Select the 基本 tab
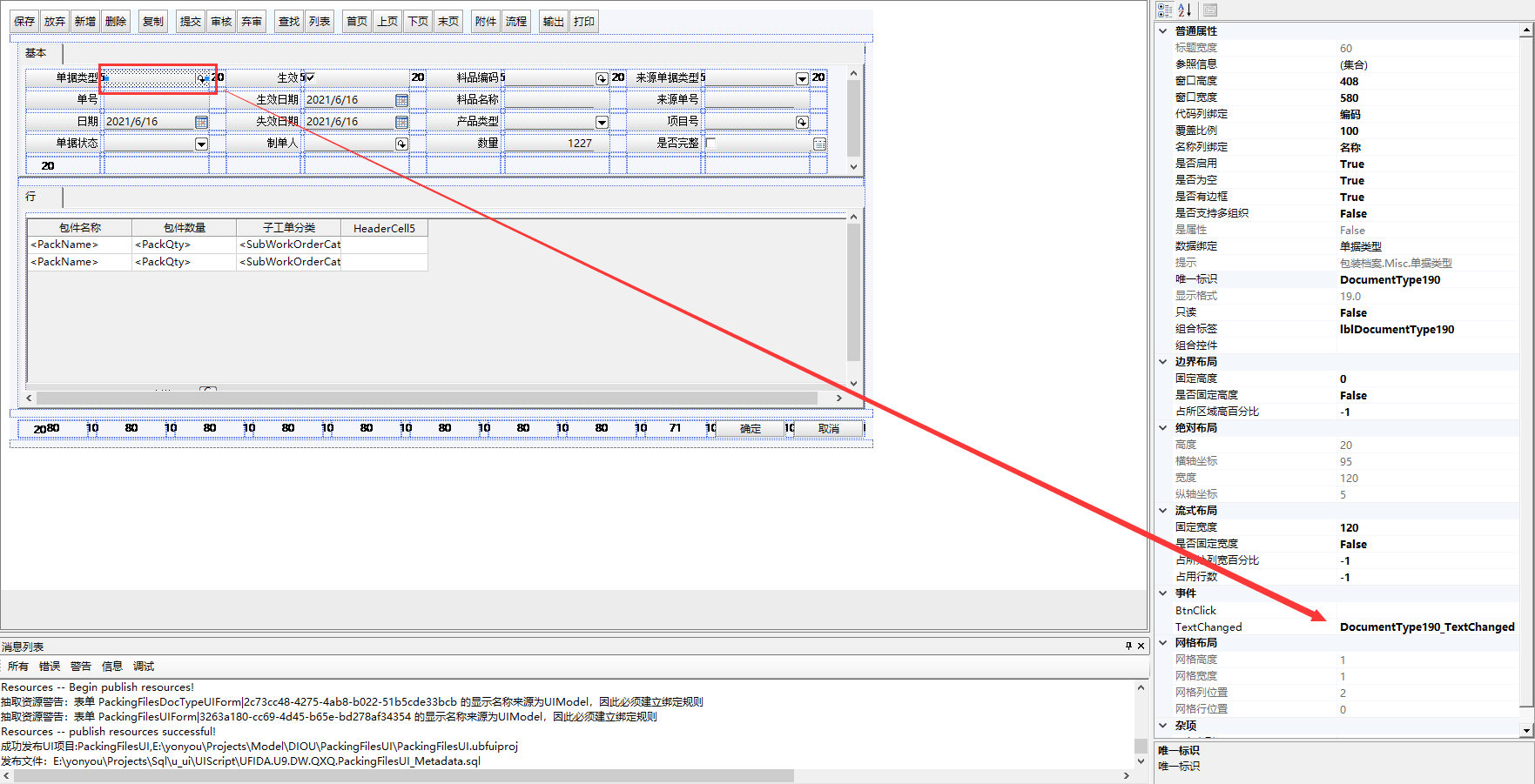The width and height of the screenshot is (1535, 784). 36,53
